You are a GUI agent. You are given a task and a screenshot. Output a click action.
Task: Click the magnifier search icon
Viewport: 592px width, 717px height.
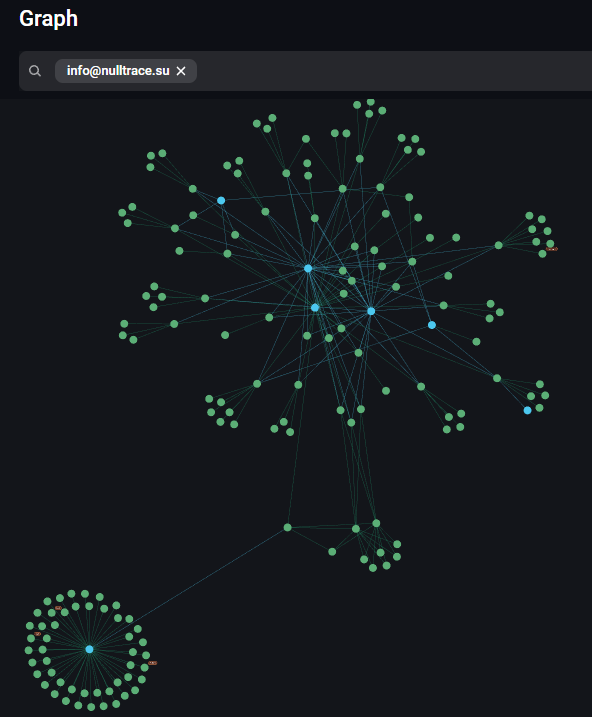35,71
